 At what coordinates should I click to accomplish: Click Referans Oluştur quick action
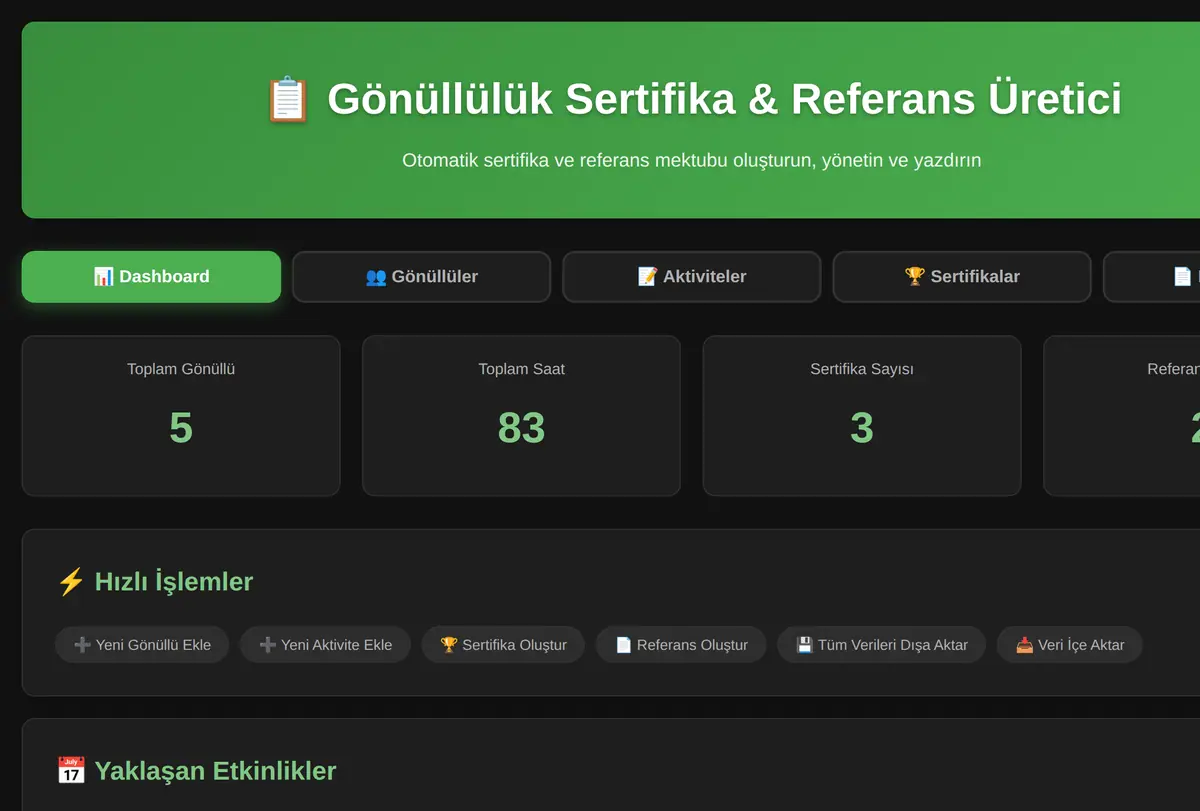point(681,645)
